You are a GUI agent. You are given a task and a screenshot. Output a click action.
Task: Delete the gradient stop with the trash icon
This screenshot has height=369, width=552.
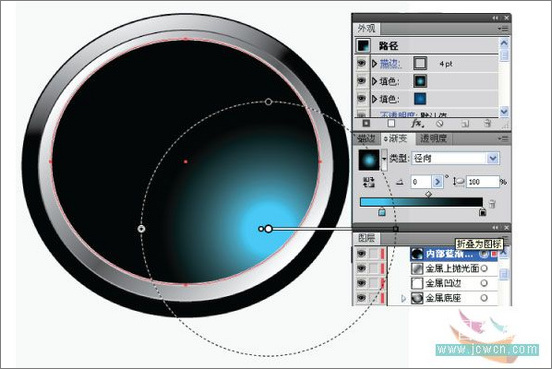tap(492, 204)
